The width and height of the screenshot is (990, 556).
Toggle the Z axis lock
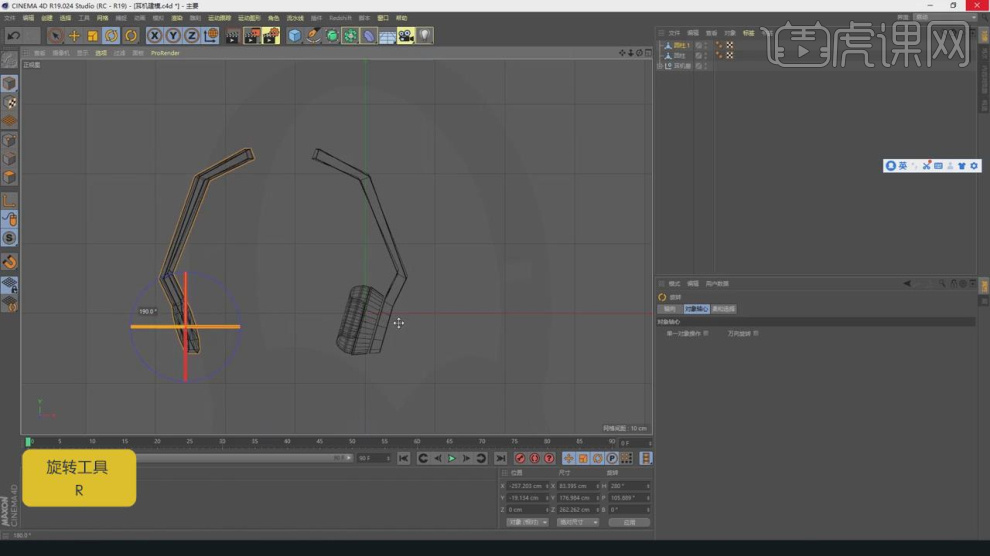[x=192, y=36]
